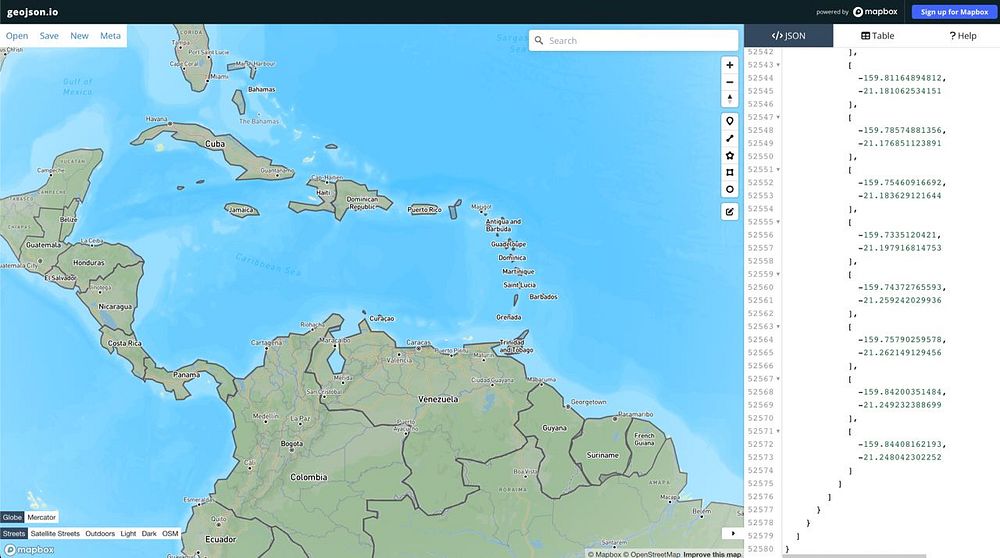Viewport: 1000px width, 558px height.
Task: Click the magnifier icon in search box
Action: point(539,40)
